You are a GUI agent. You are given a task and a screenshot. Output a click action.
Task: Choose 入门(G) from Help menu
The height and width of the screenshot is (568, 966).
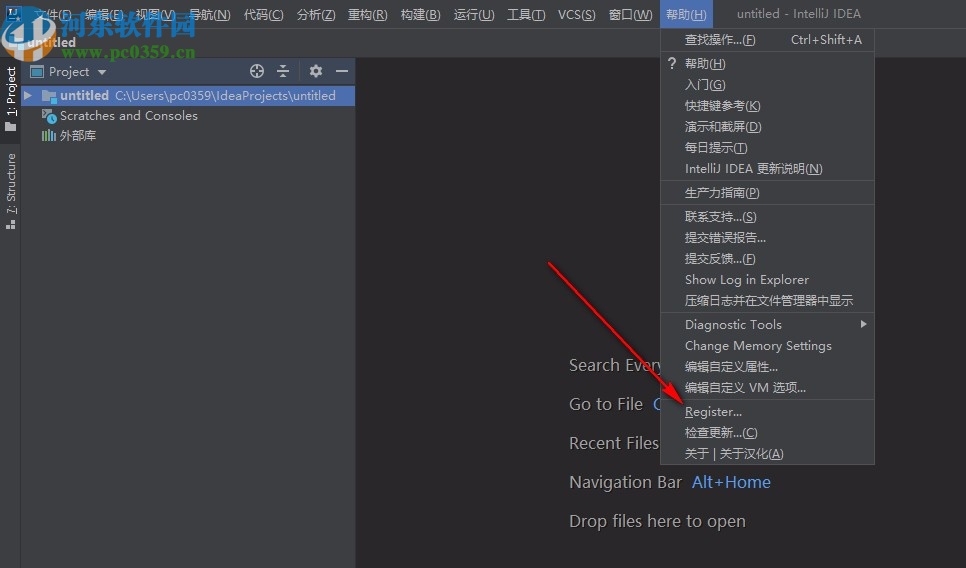[767, 85]
